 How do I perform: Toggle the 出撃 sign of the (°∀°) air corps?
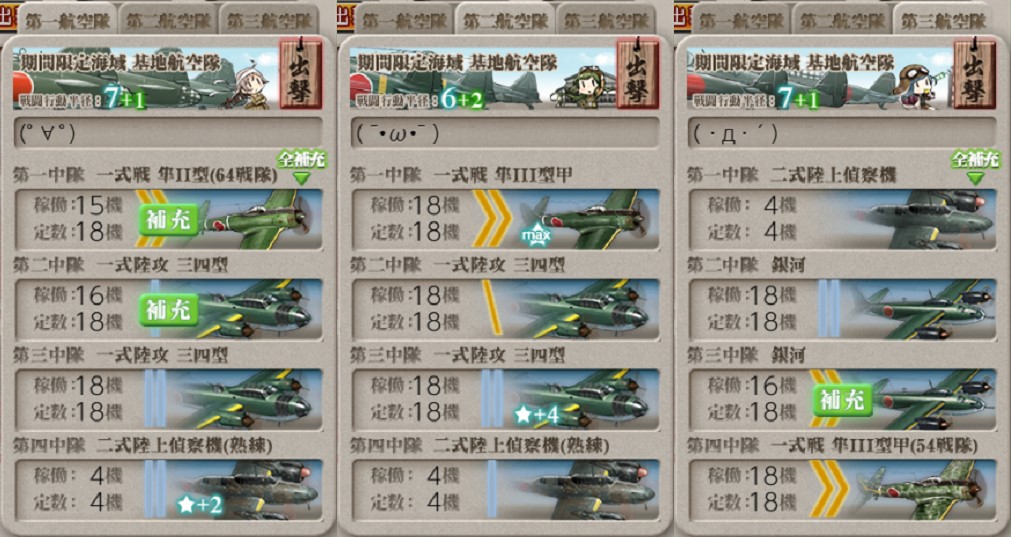[300, 73]
